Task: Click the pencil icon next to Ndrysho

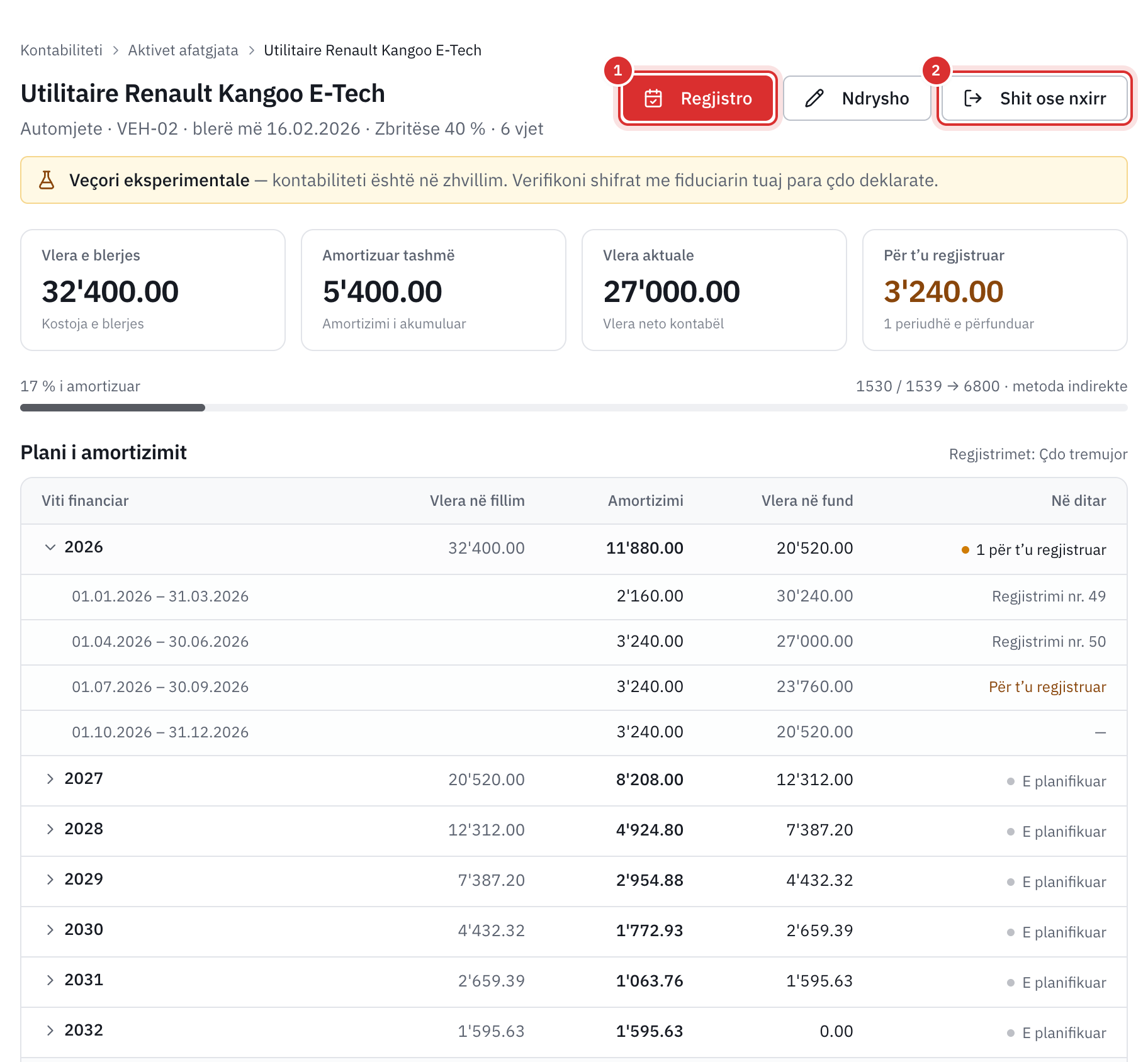Action: tap(814, 98)
